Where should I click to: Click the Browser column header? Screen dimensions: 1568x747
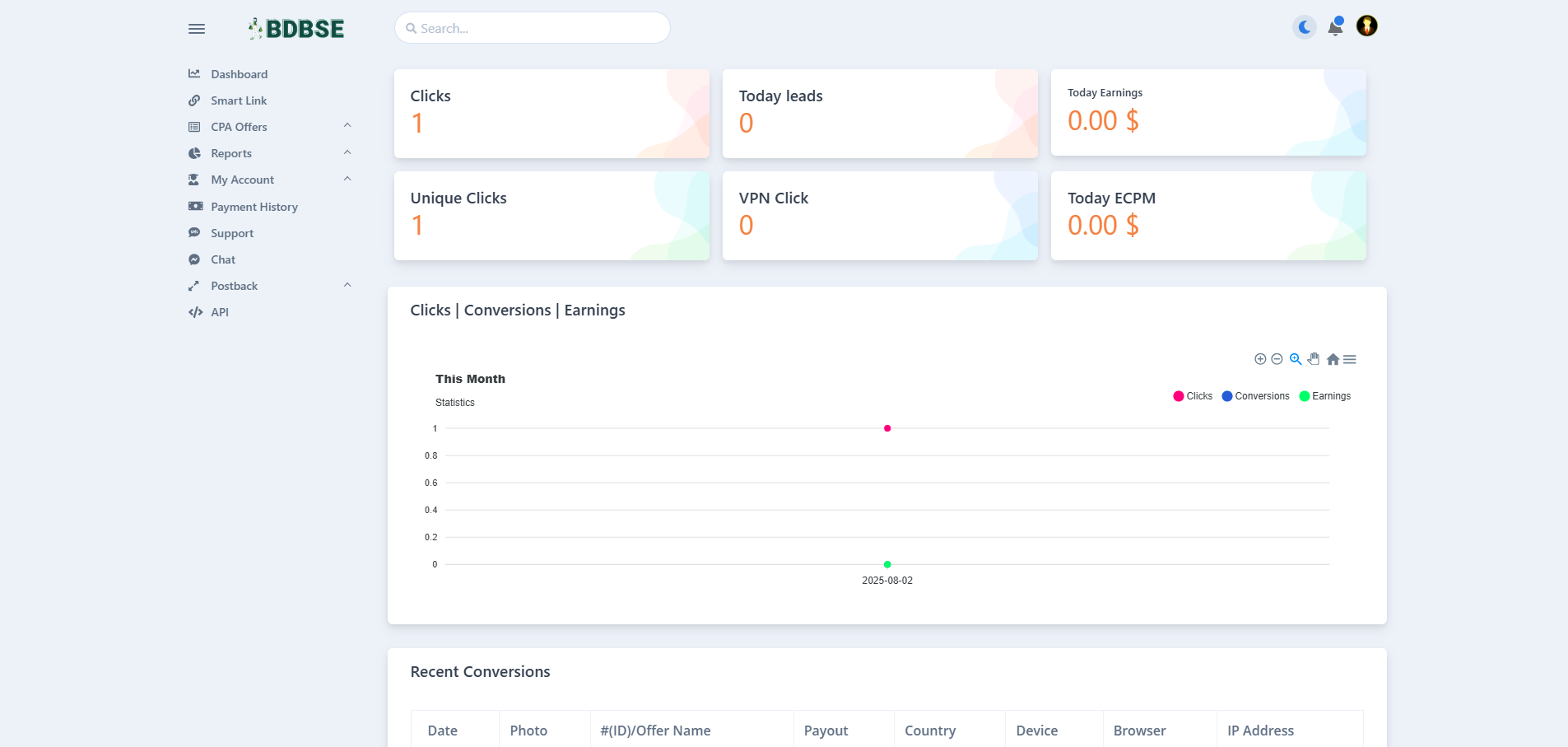point(1140,731)
